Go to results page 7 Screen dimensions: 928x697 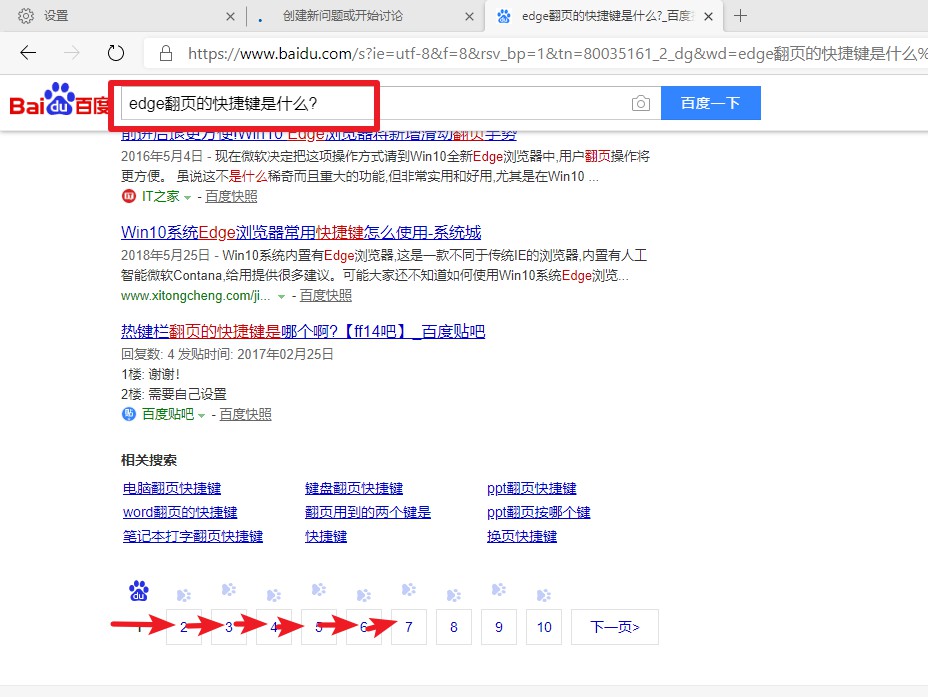pyautogui.click(x=408, y=627)
